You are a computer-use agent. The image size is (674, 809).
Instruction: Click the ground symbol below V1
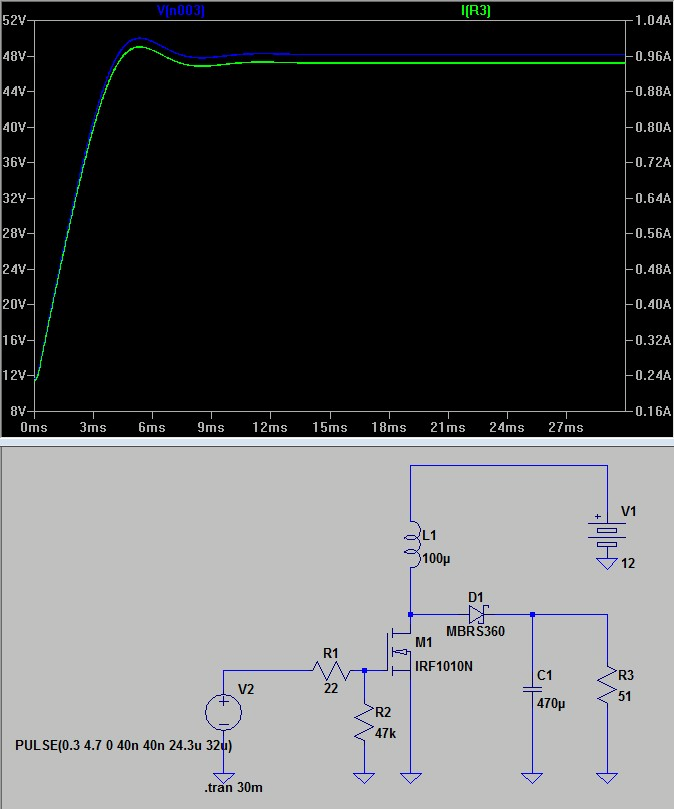pos(607,563)
